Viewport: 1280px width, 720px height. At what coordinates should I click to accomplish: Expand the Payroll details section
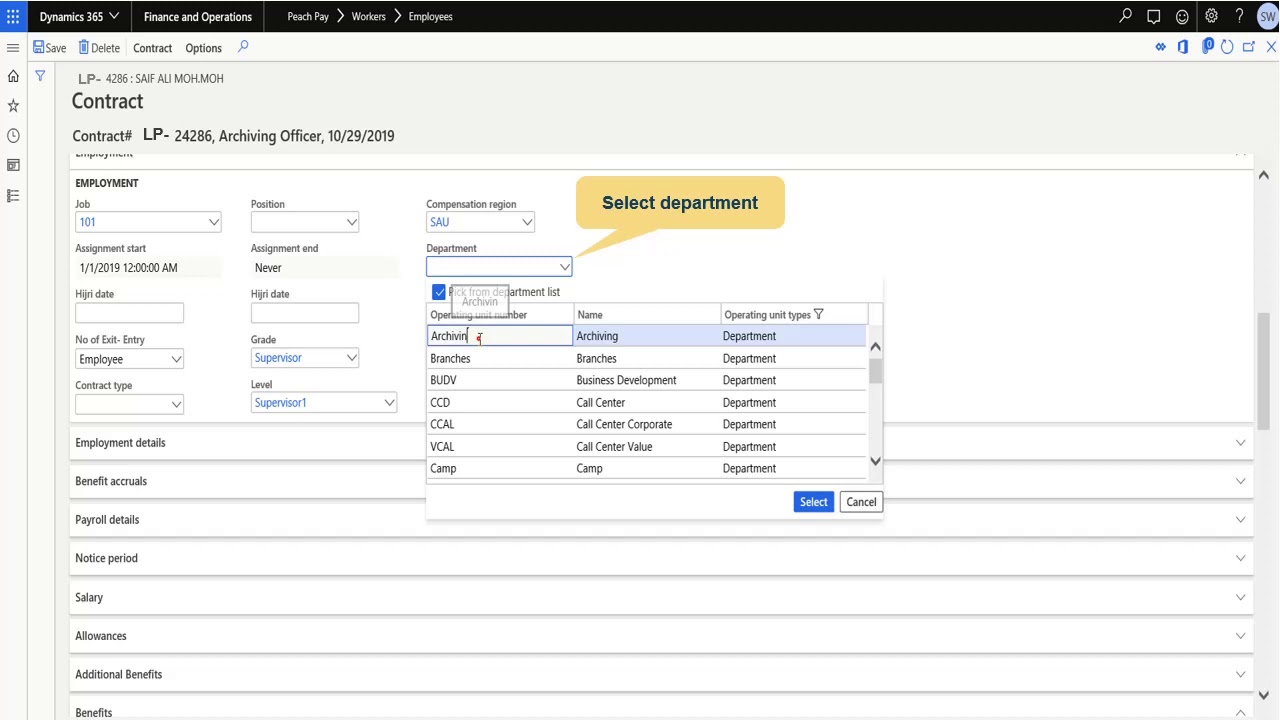(1240, 520)
